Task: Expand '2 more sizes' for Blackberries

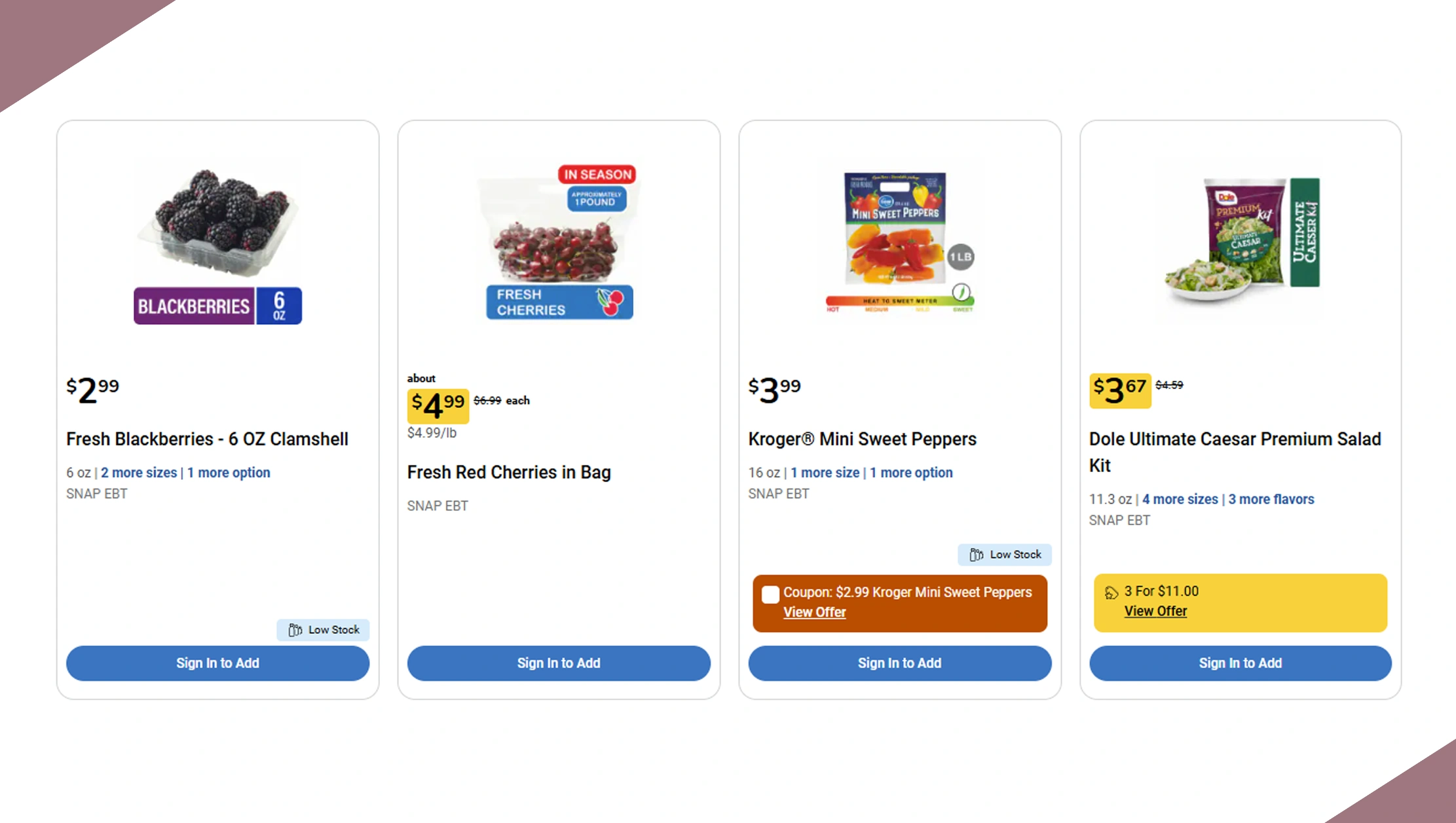Action: pyautogui.click(x=139, y=473)
